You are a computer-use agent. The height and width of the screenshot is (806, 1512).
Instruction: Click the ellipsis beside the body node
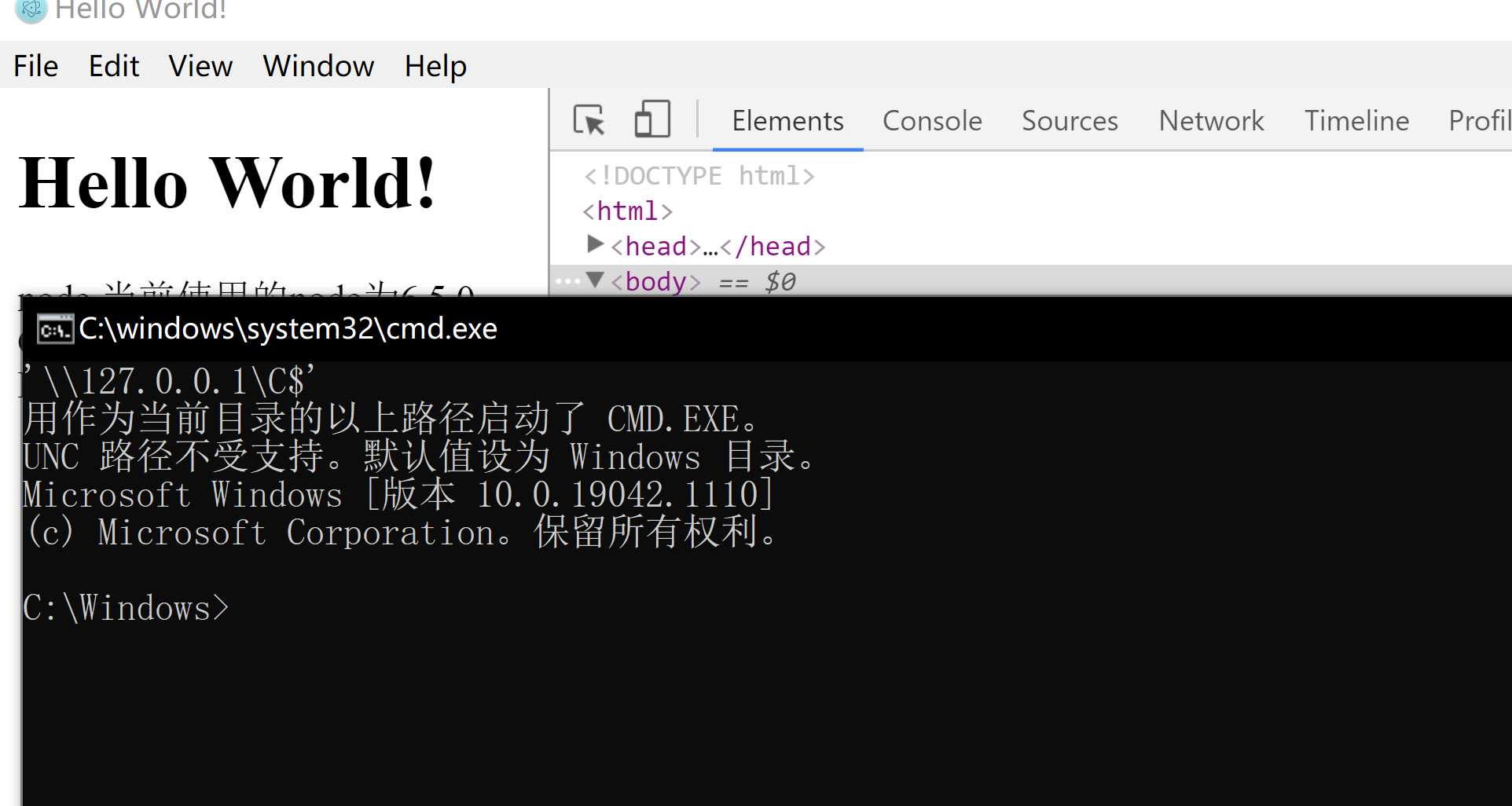[x=567, y=280]
